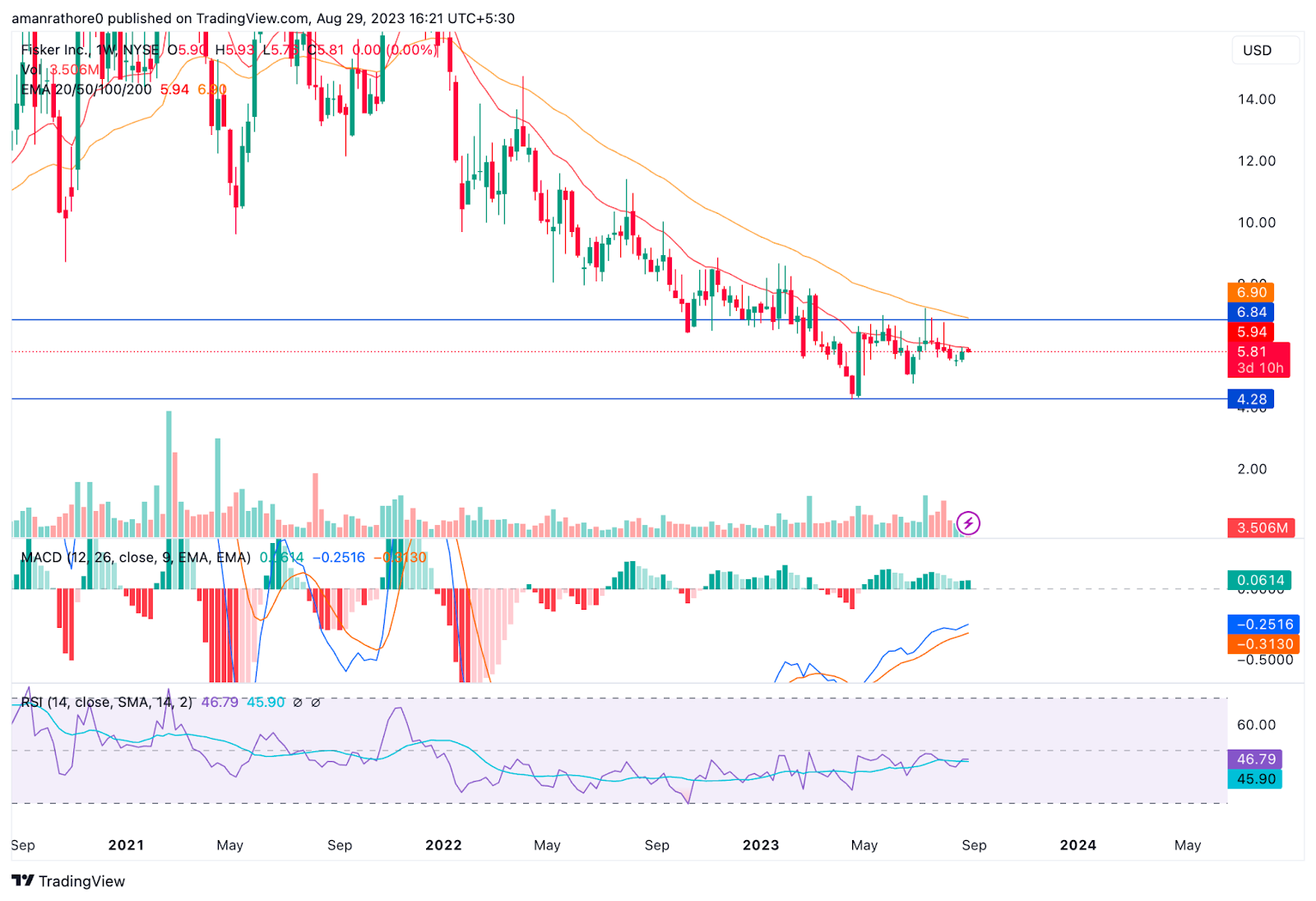Click the Vol 3.506M legend entry
The height and width of the screenshot is (901, 1316).
click(60, 70)
